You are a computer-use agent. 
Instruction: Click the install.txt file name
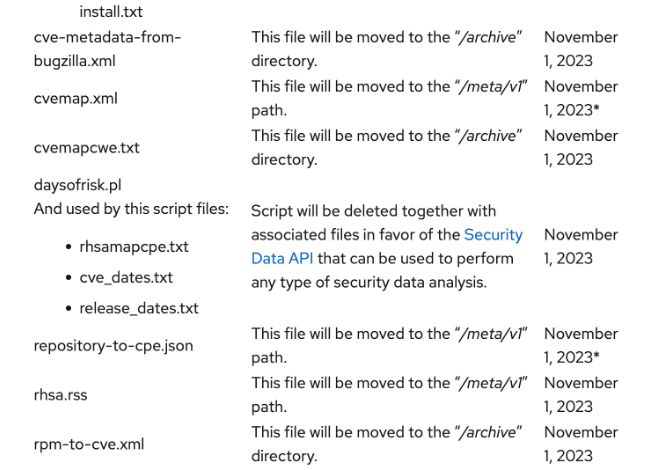pyautogui.click(x=111, y=12)
